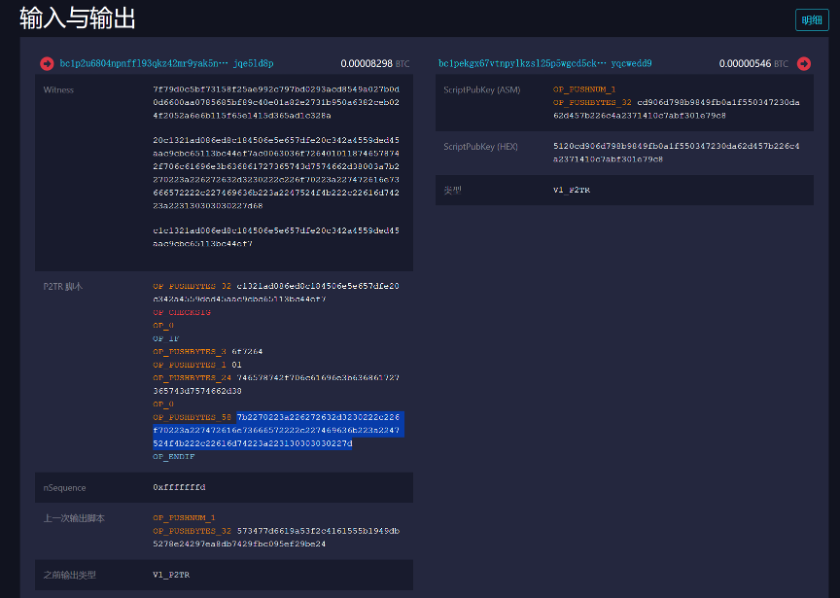Click the 输入与输出 section heading
The image size is (840, 598).
(x=78, y=18)
